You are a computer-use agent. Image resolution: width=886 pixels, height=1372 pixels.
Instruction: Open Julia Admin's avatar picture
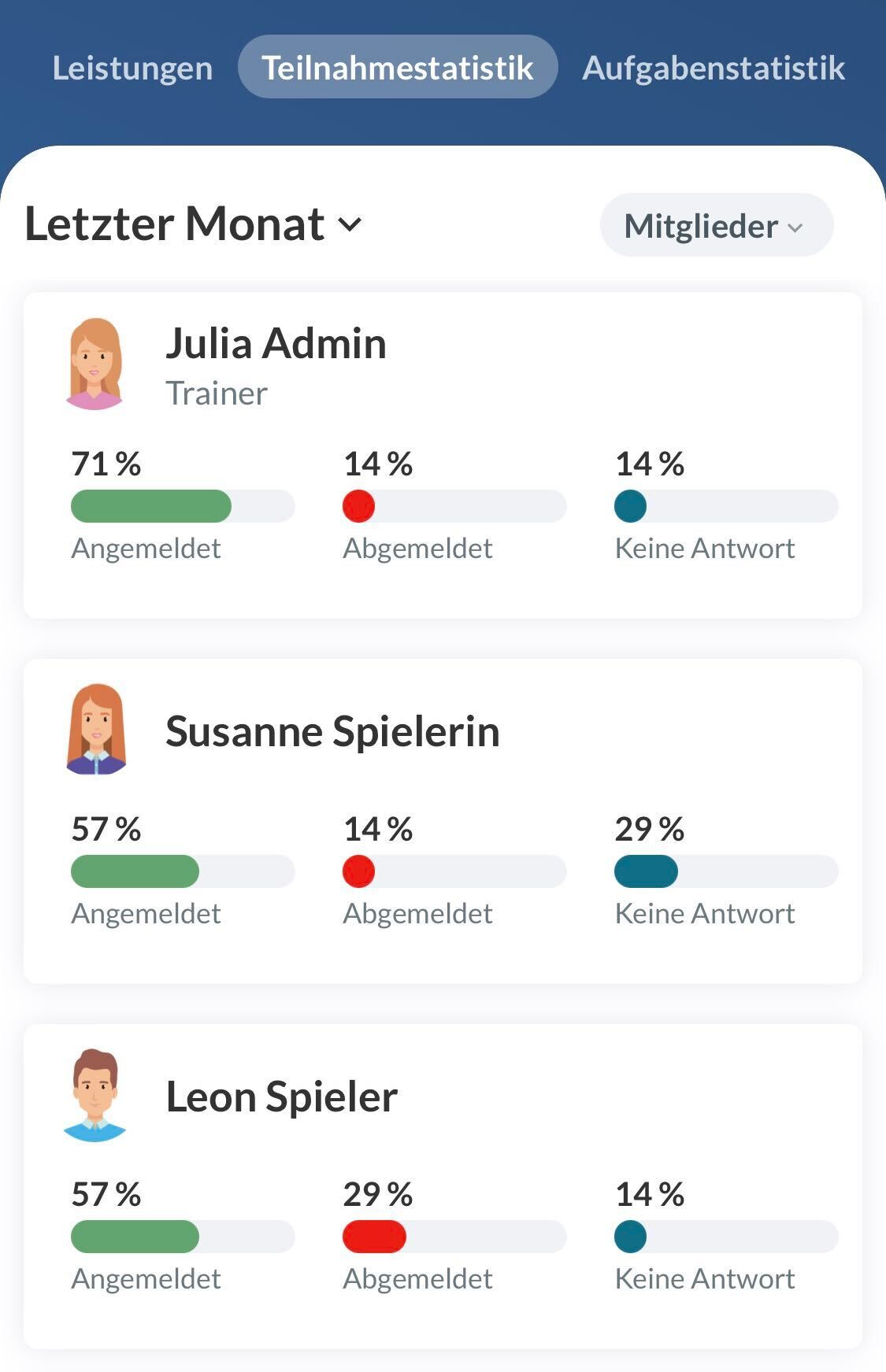click(95, 364)
